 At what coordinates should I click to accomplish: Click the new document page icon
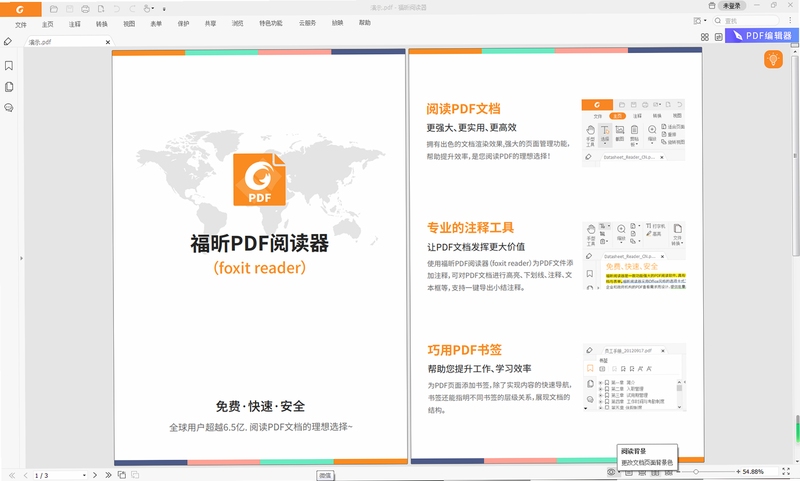[x=101, y=9]
